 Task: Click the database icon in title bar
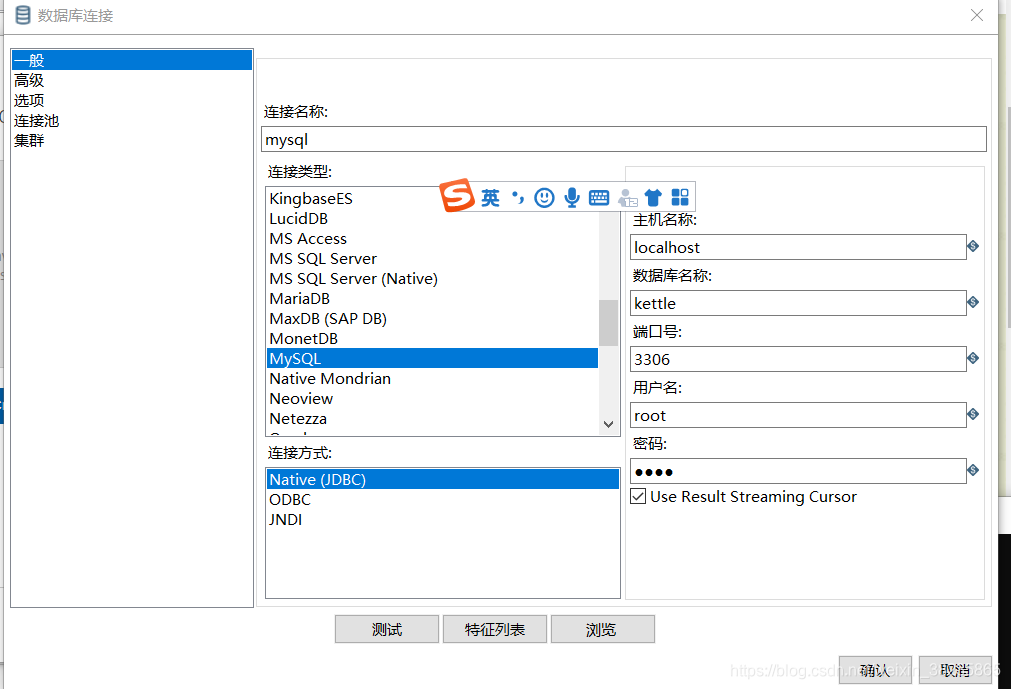[23, 15]
